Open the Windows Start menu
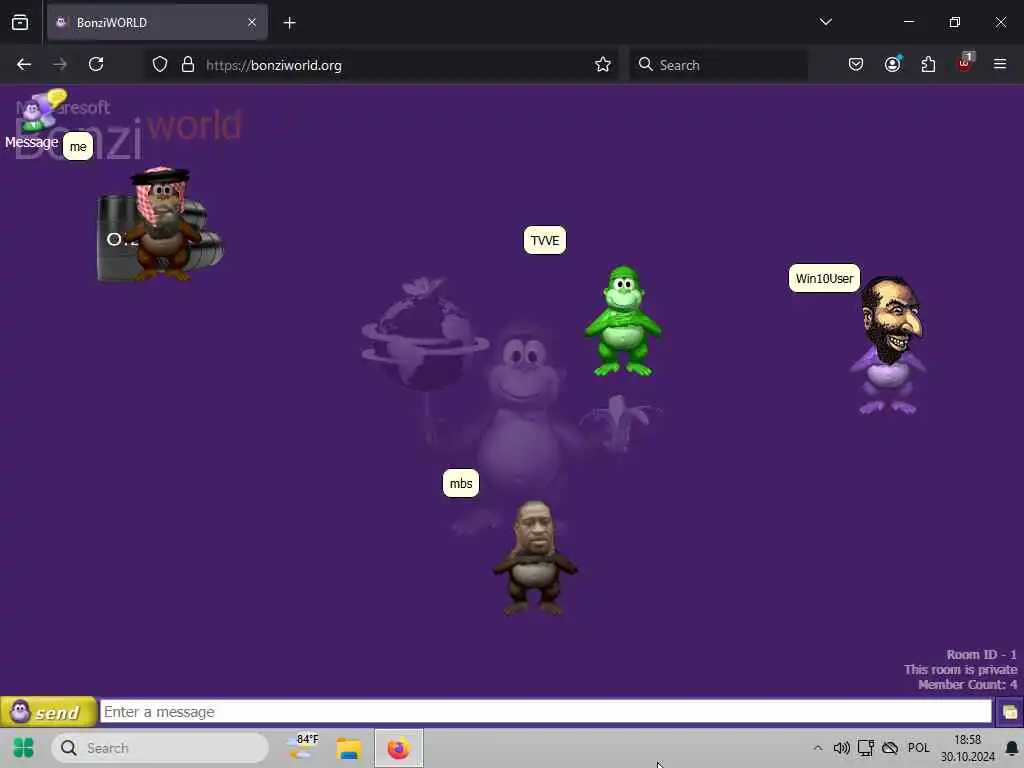The height and width of the screenshot is (768, 1024). 24,748
